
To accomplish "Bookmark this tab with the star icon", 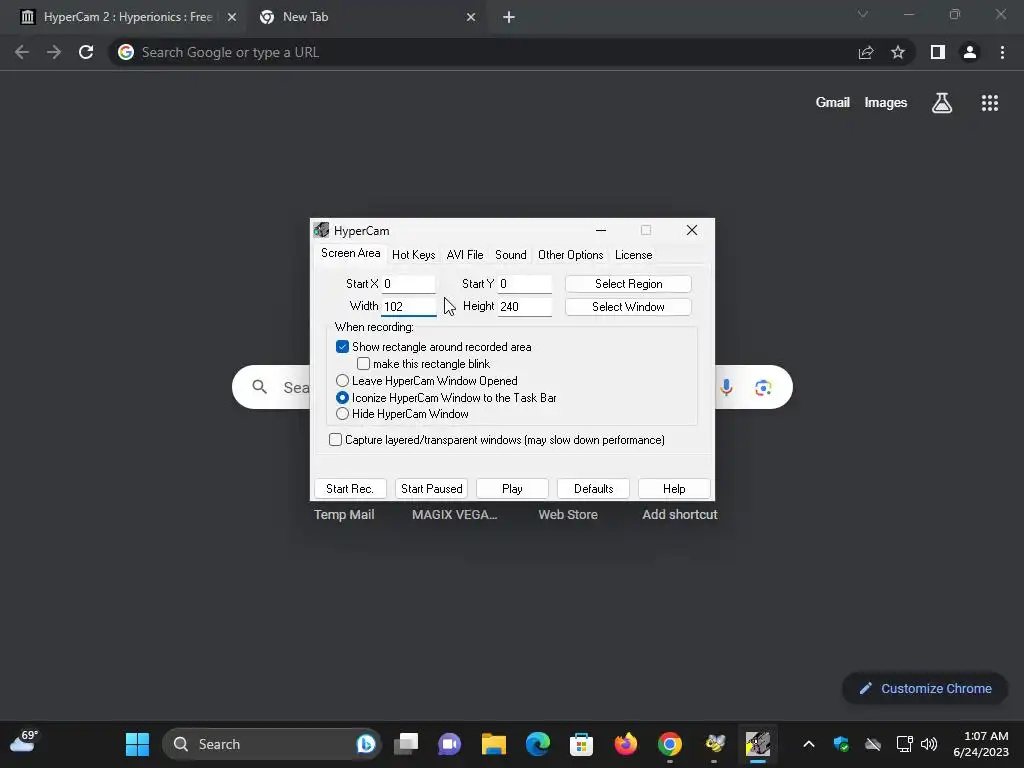I will click(x=898, y=52).
